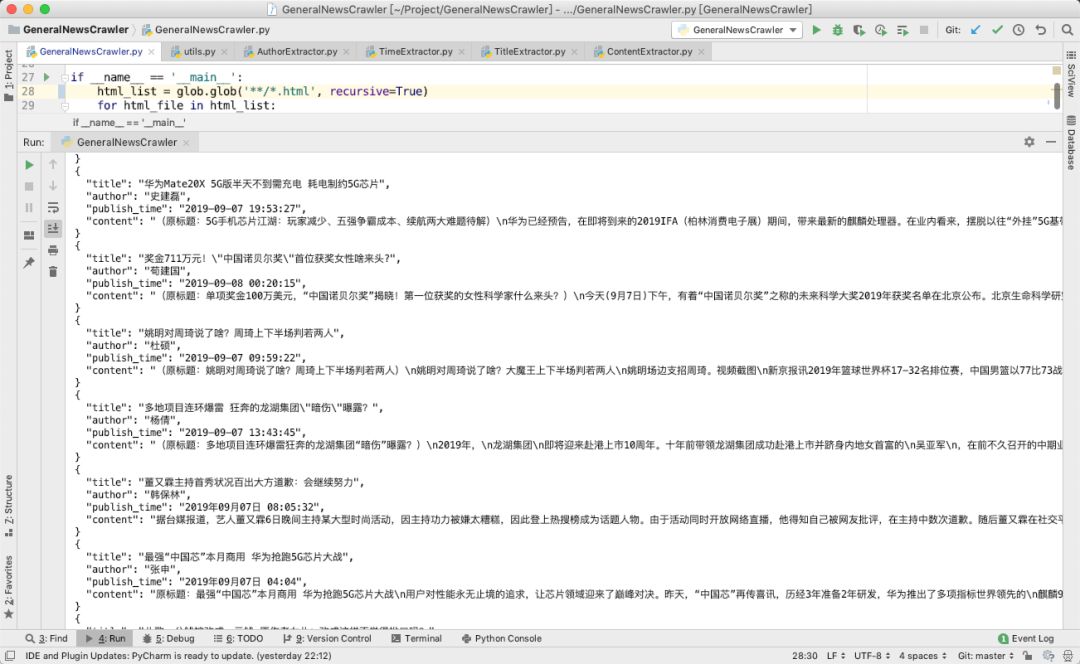The width and height of the screenshot is (1080, 664).
Task: Toggle soft-wrap in the Run console
Action: [x=53, y=207]
